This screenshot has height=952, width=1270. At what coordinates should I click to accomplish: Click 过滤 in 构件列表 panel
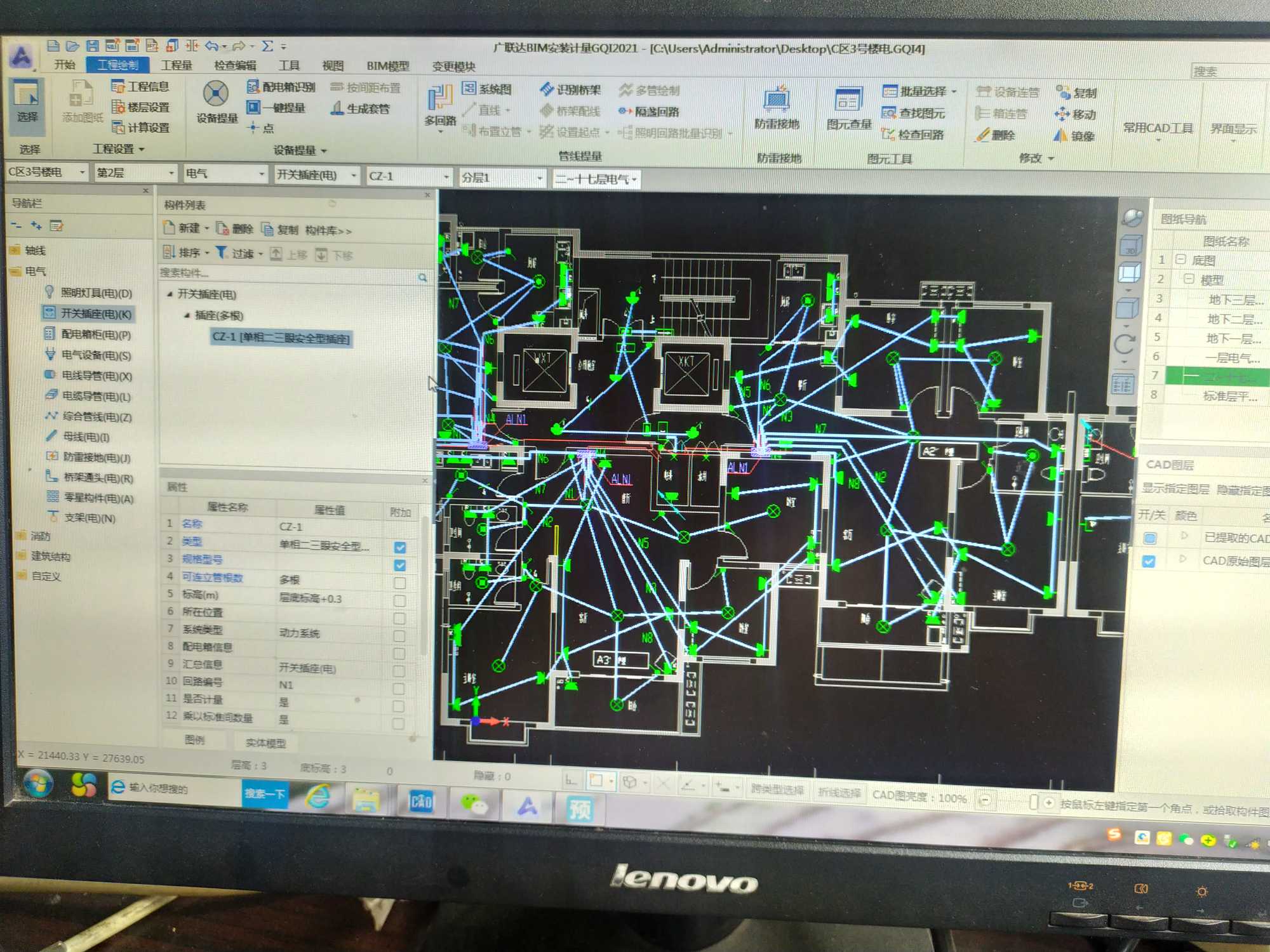pyautogui.click(x=239, y=253)
